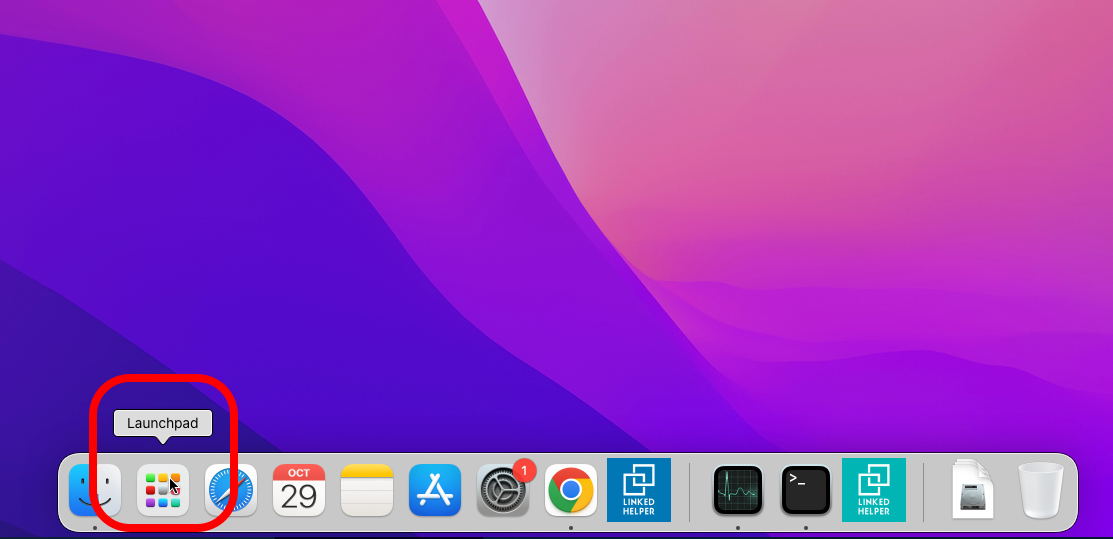Click the Dock divider left of the stack
The height and width of the screenshot is (539, 1113).
(924, 492)
